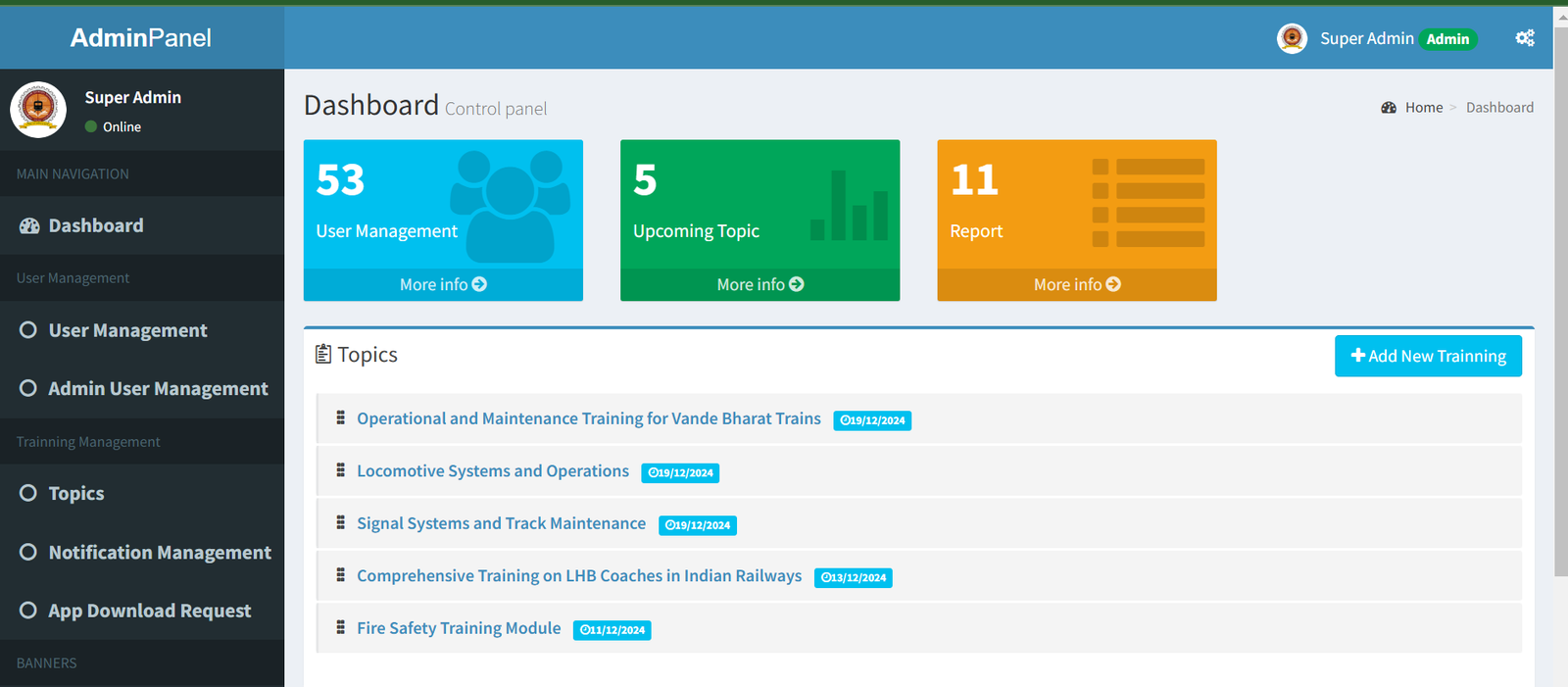Click the sidebar profile picture of Super Admin
The image size is (1568, 687).
(x=38, y=109)
